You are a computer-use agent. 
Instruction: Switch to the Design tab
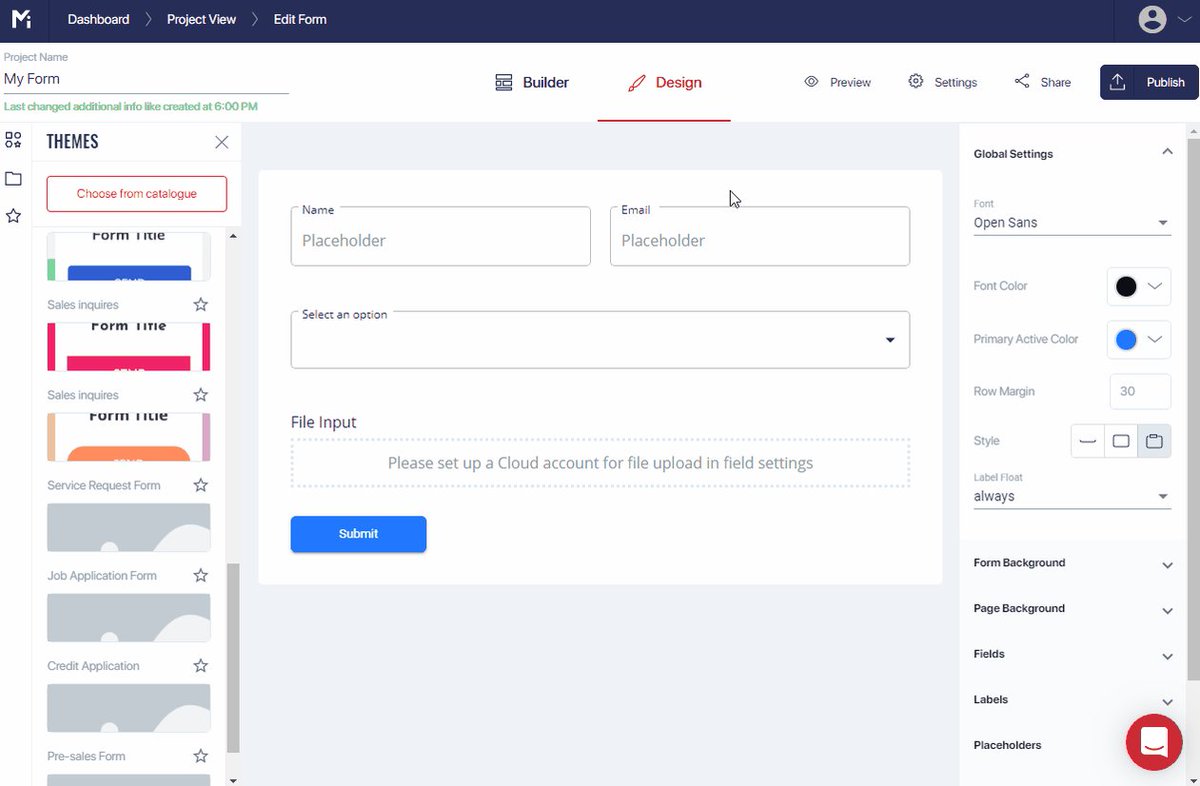coord(664,82)
